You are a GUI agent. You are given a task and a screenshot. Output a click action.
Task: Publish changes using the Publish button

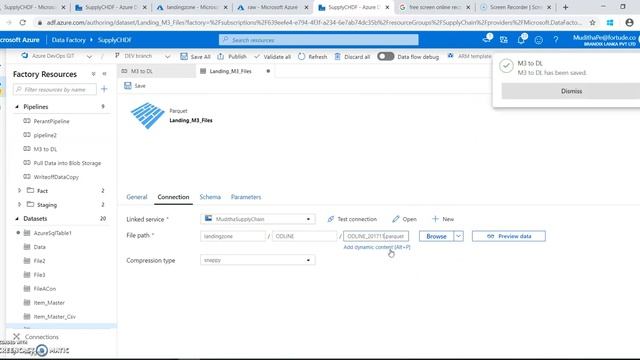(232, 56)
